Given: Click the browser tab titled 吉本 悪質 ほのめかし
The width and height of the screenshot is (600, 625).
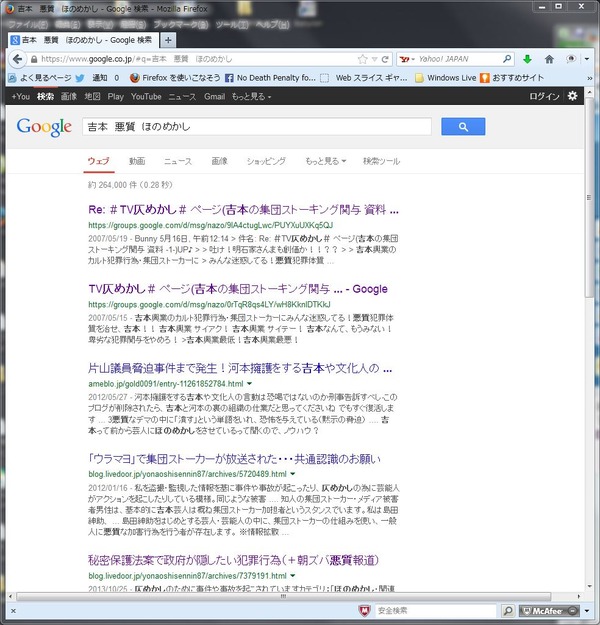Looking at the screenshot, I should click(83, 40).
